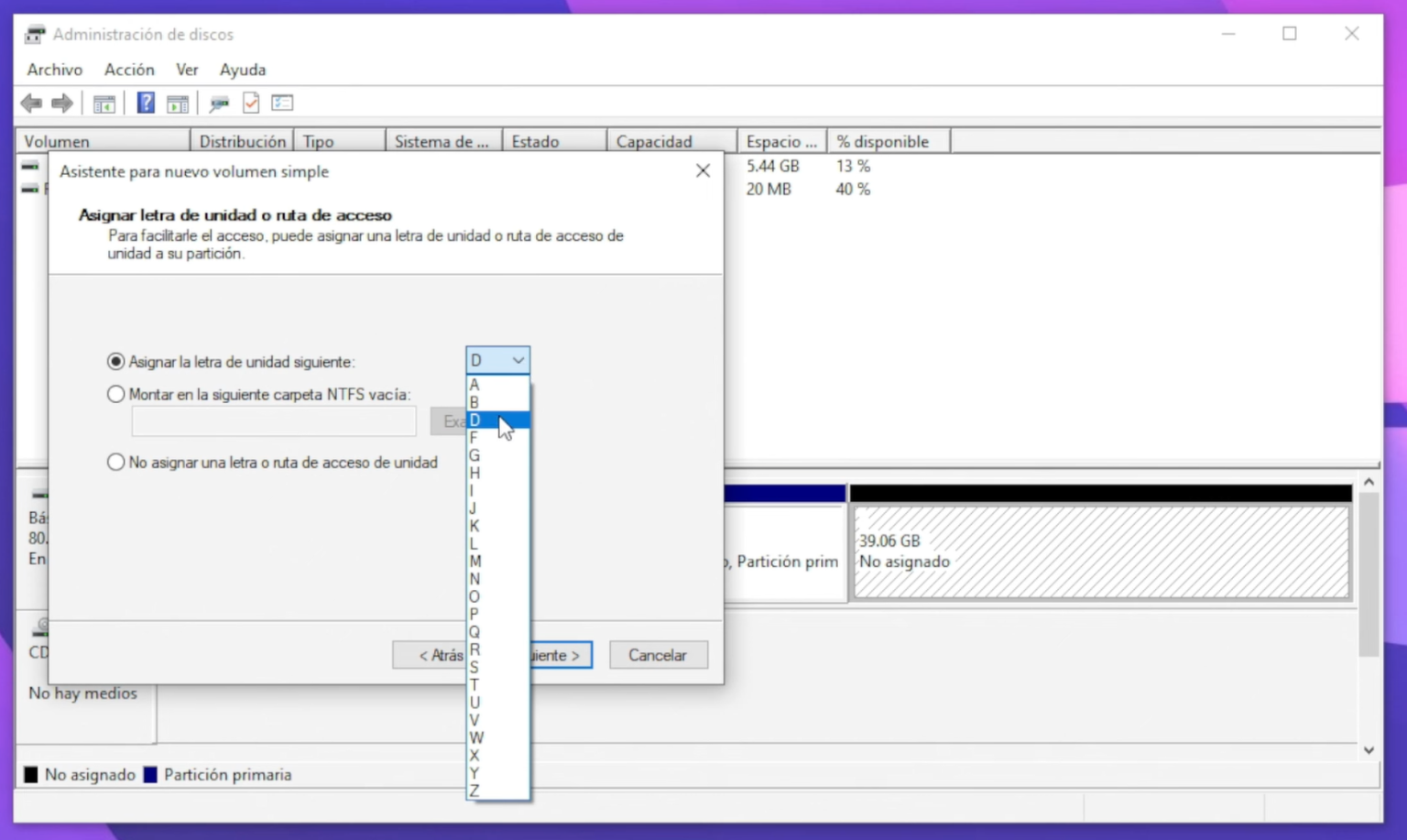Screen dimensions: 1407x840
Task: Click the checkmark document toolbar icon
Action: point(251,104)
